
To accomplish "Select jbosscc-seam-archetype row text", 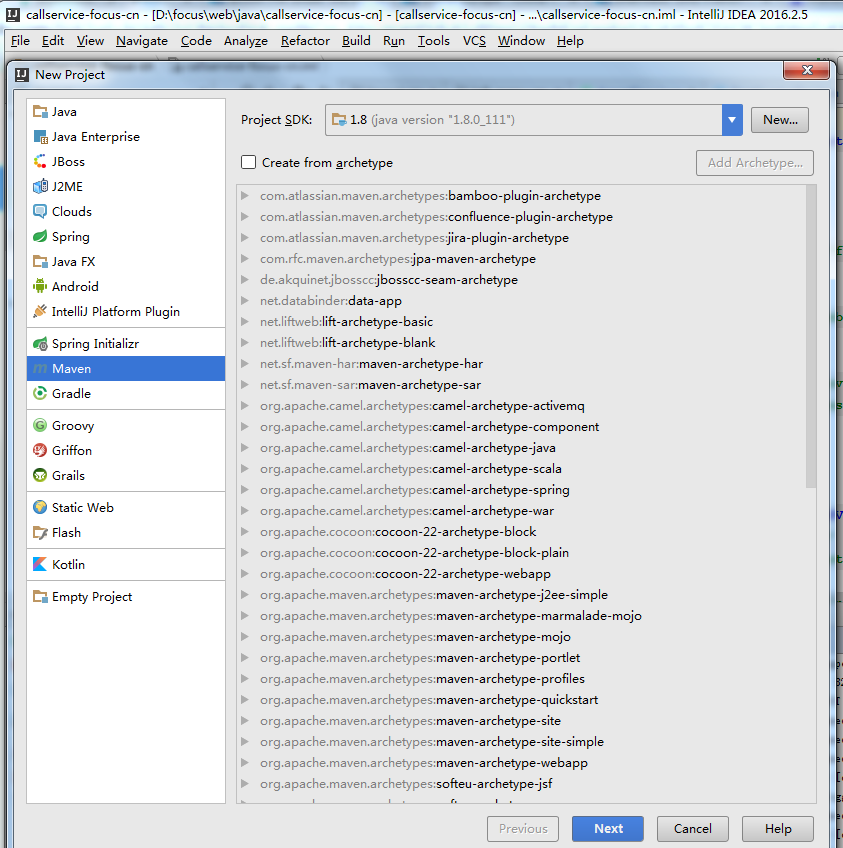I will (389, 280).
